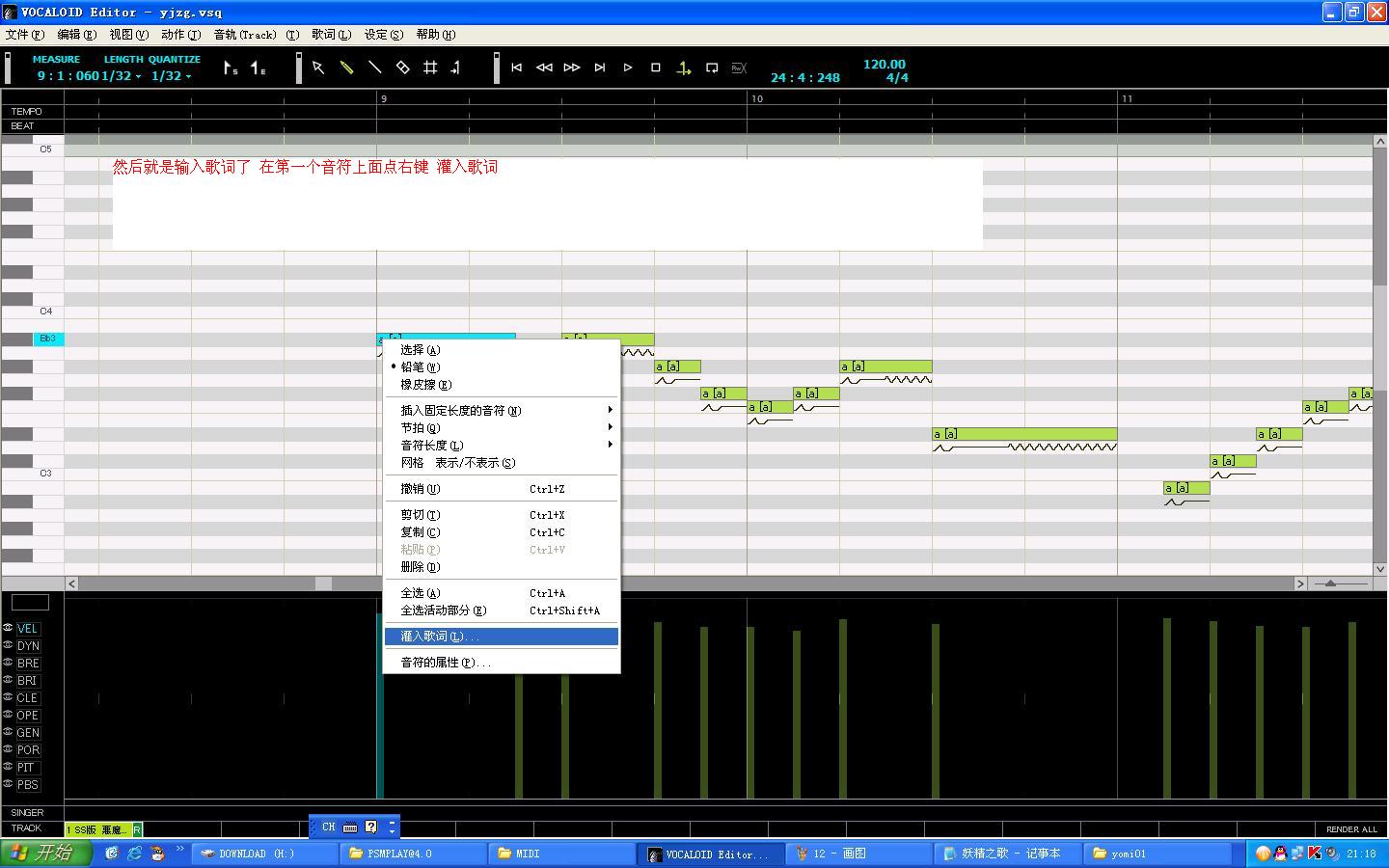Click the end marker flag icon
The width and height of the screenshot is (1389, 868).
click(x=259, y=68)
